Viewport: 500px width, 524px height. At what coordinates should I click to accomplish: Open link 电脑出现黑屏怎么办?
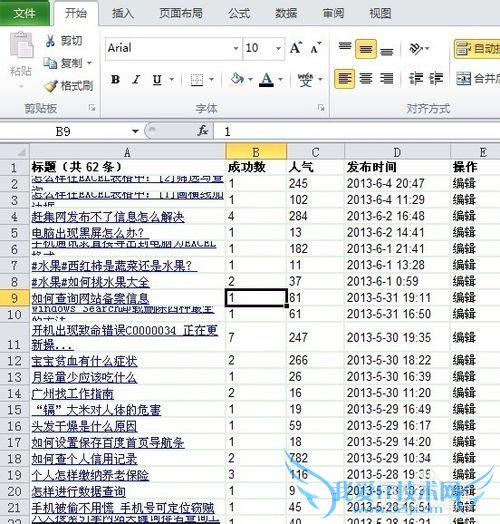[90, 233]
